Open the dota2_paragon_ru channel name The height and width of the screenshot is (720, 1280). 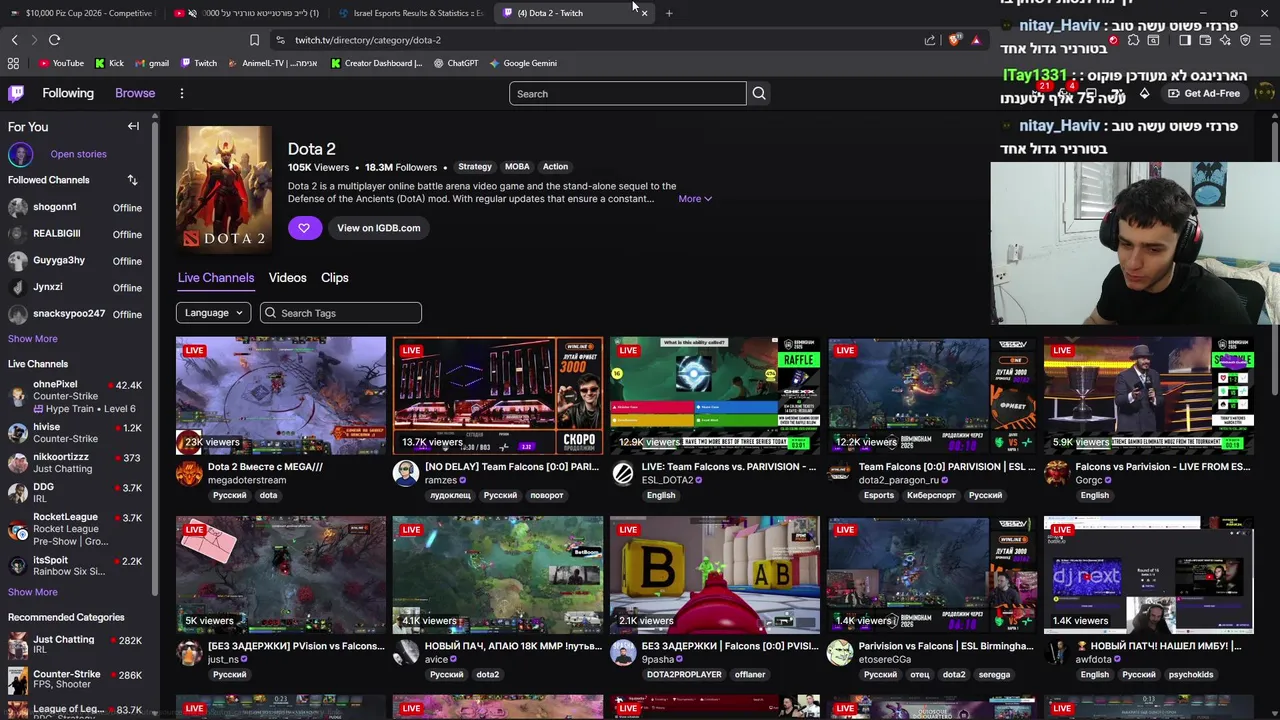[899, 480]
